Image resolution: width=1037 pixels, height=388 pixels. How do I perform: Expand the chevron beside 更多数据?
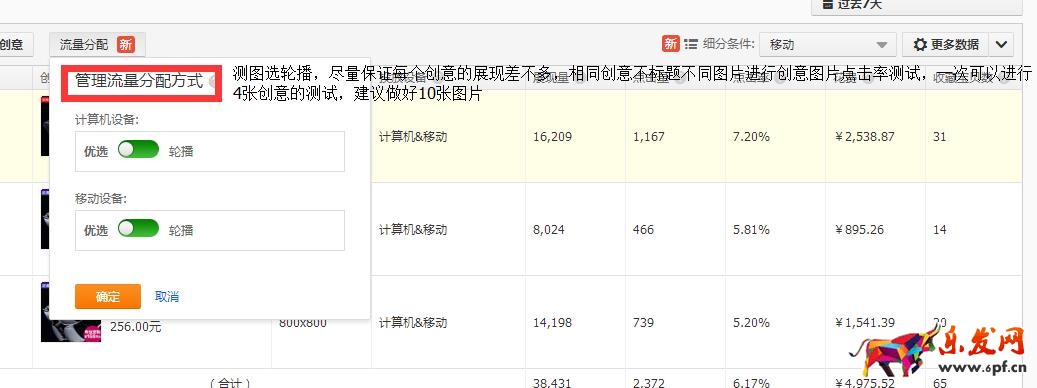[x=1001, y=44]
